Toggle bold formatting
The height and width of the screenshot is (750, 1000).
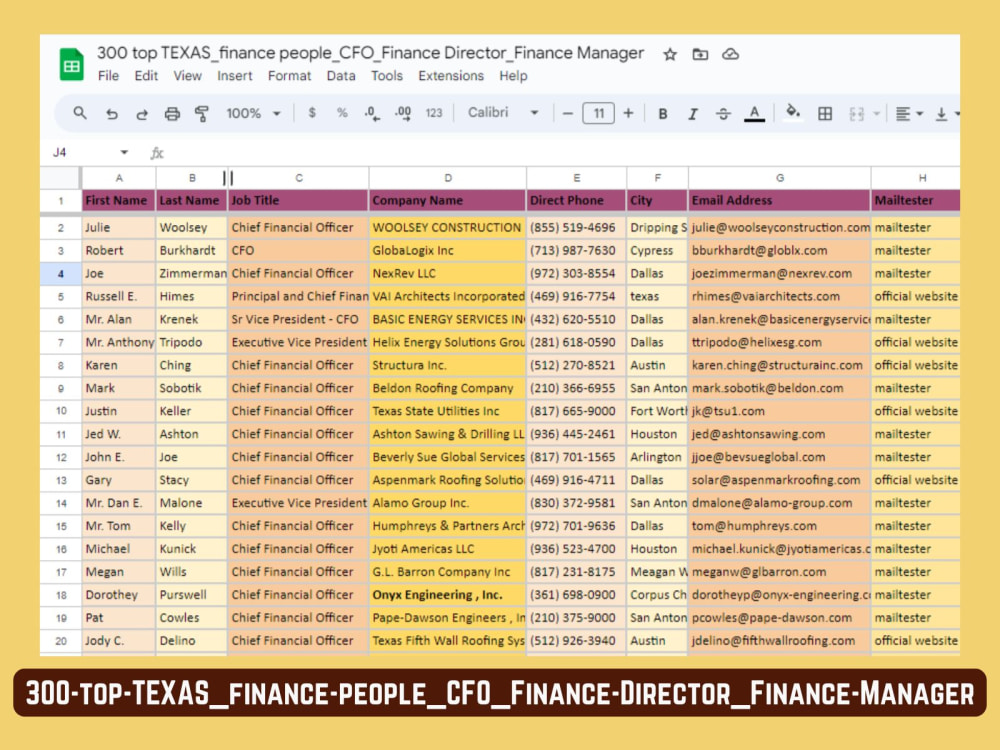click(663, 114)
